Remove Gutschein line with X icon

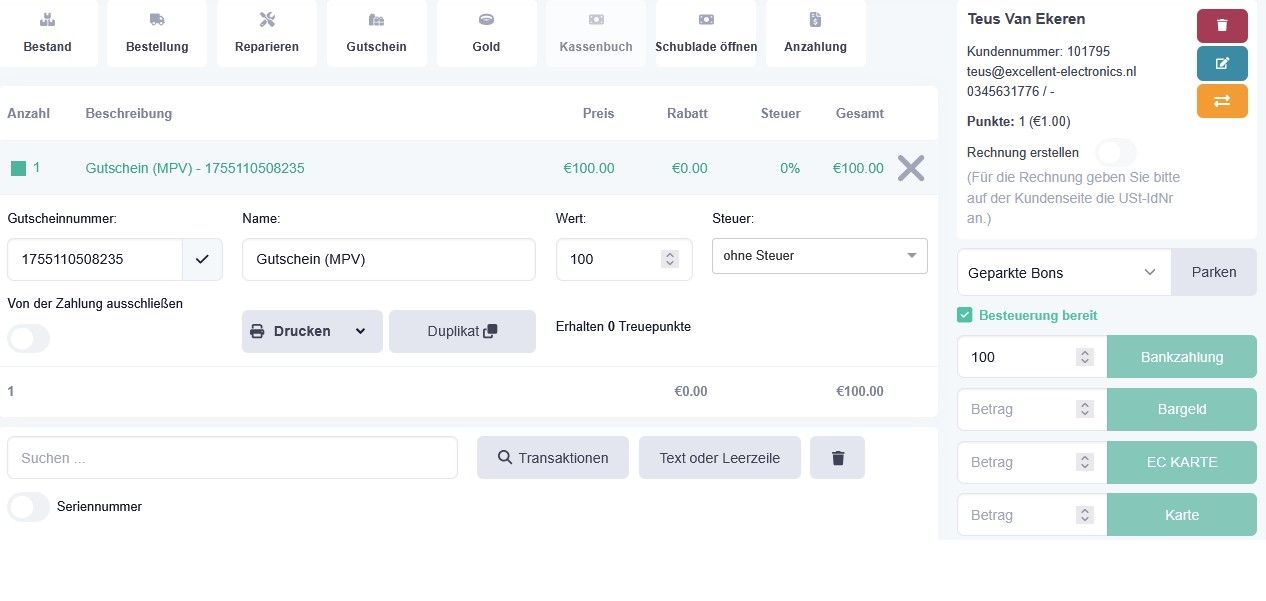click(911, 168)
